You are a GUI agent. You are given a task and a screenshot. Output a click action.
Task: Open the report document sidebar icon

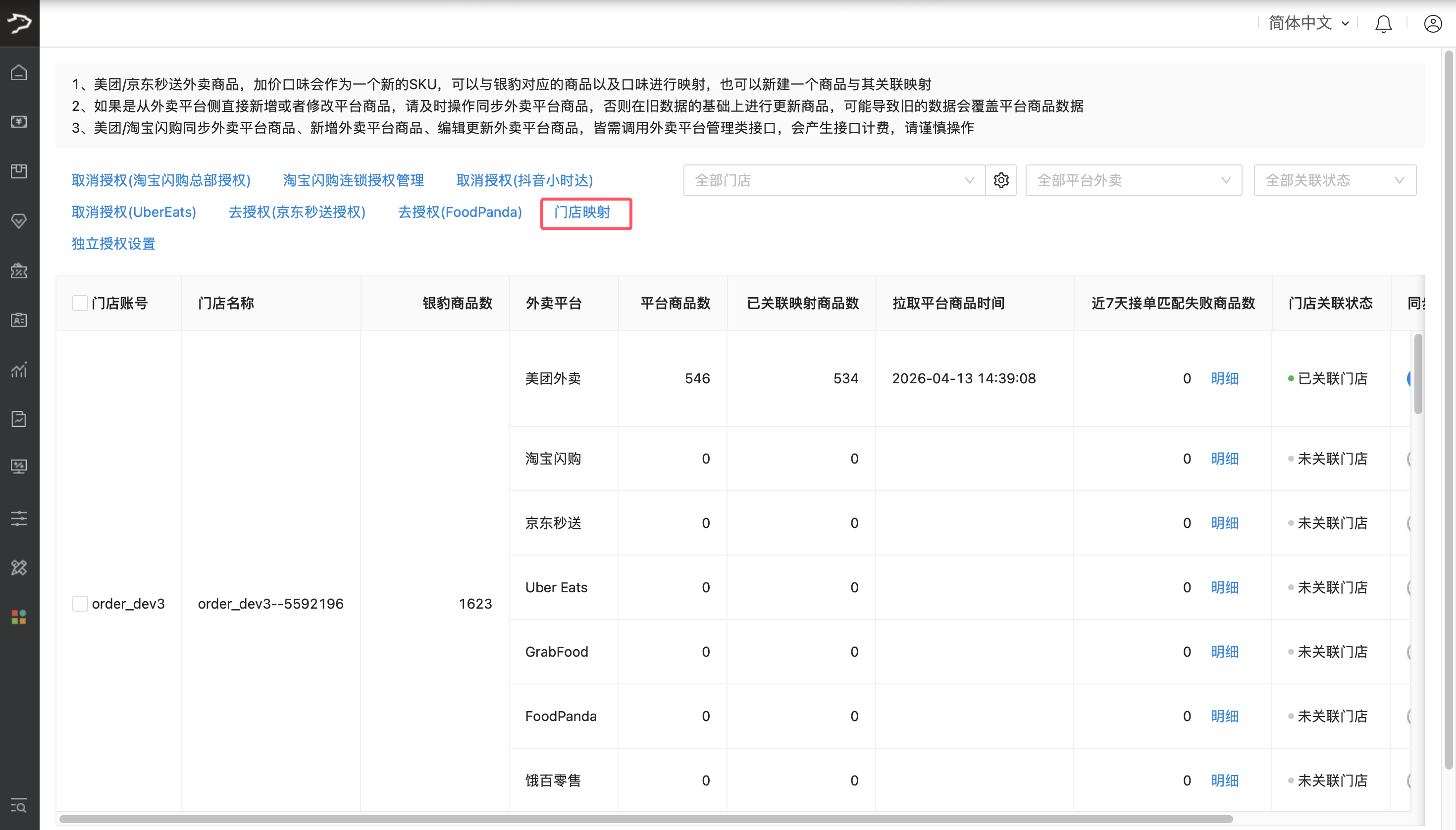(x=19, y=419)
